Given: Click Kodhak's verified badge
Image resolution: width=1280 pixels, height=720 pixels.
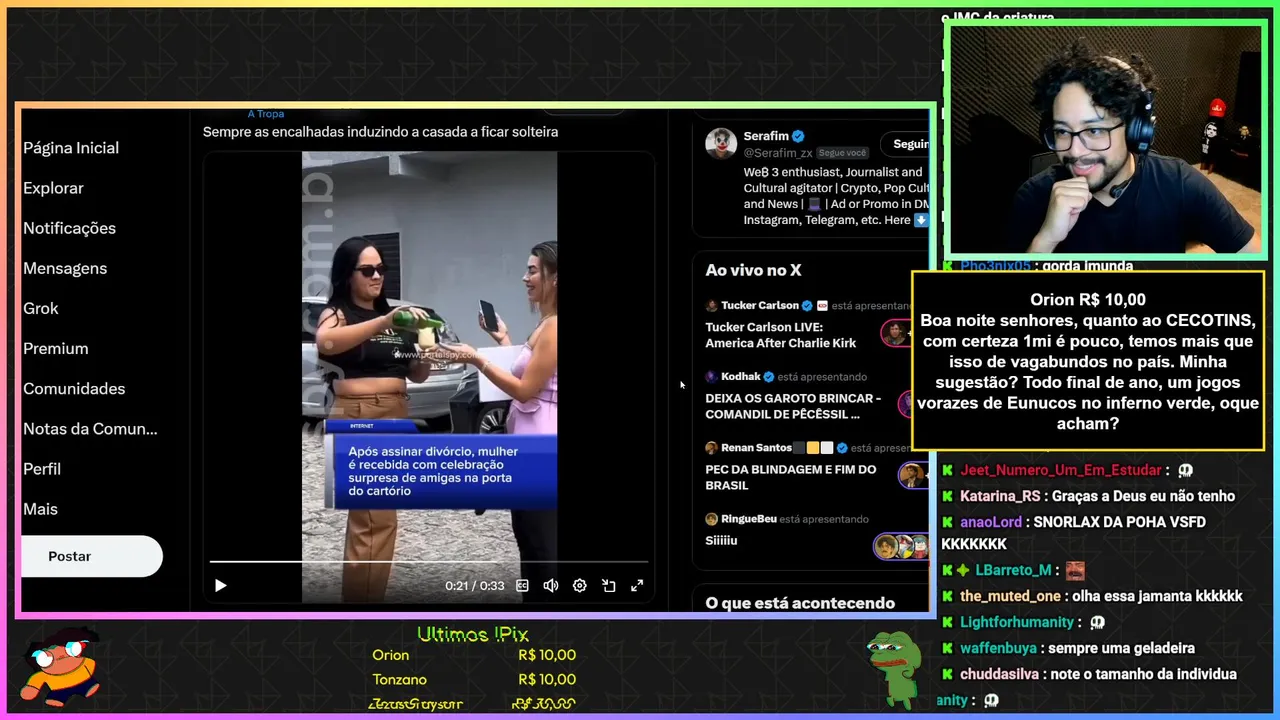Looking at the screenshot, I should coord(769,376).
